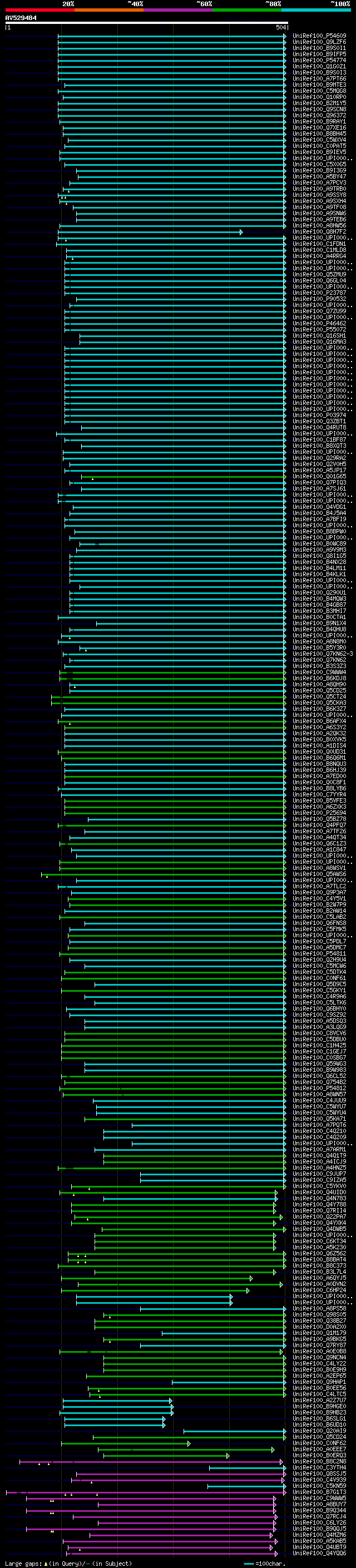Click the UniRef100_A9SSY8 hit name
The height and width of the screenshot is (1568, 356).
[x=319, y=195]
